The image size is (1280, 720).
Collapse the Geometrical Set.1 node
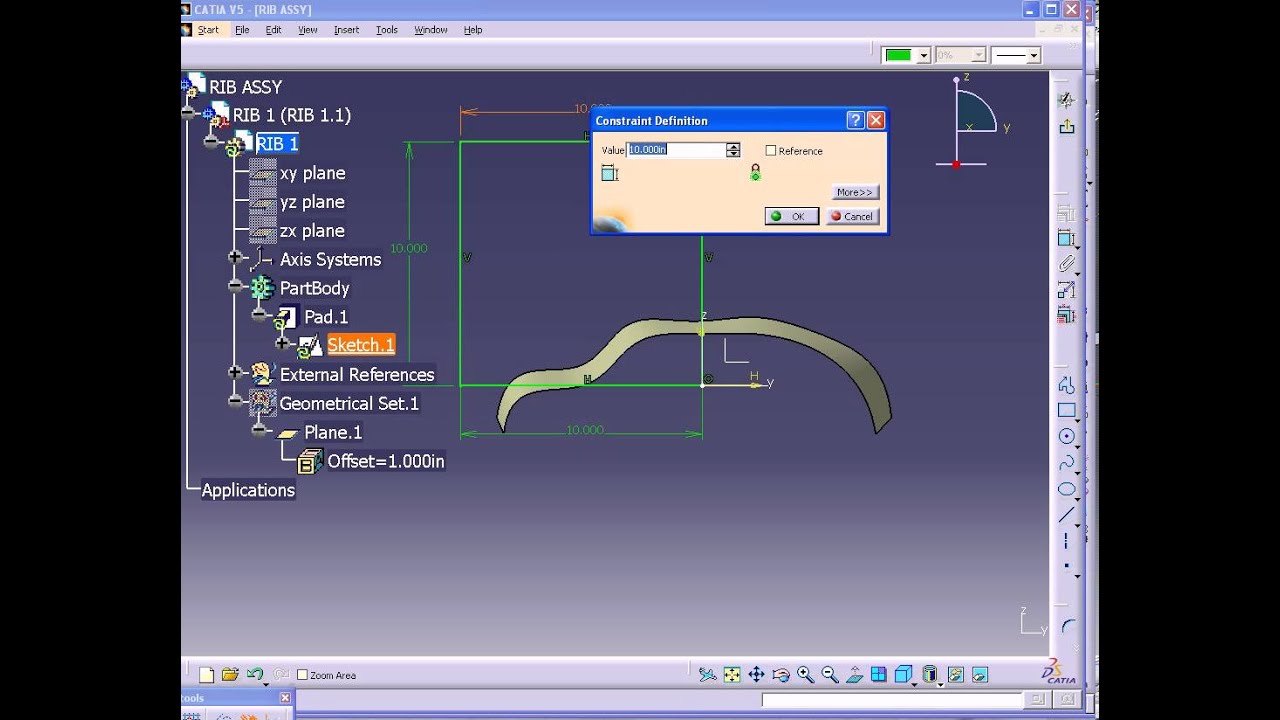[236, 402]
